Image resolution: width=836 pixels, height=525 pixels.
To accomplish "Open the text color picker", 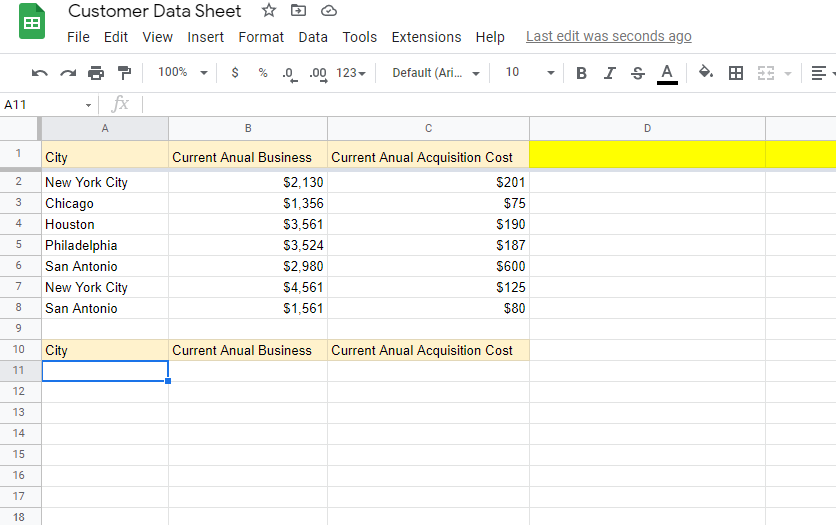I will 667,73.
